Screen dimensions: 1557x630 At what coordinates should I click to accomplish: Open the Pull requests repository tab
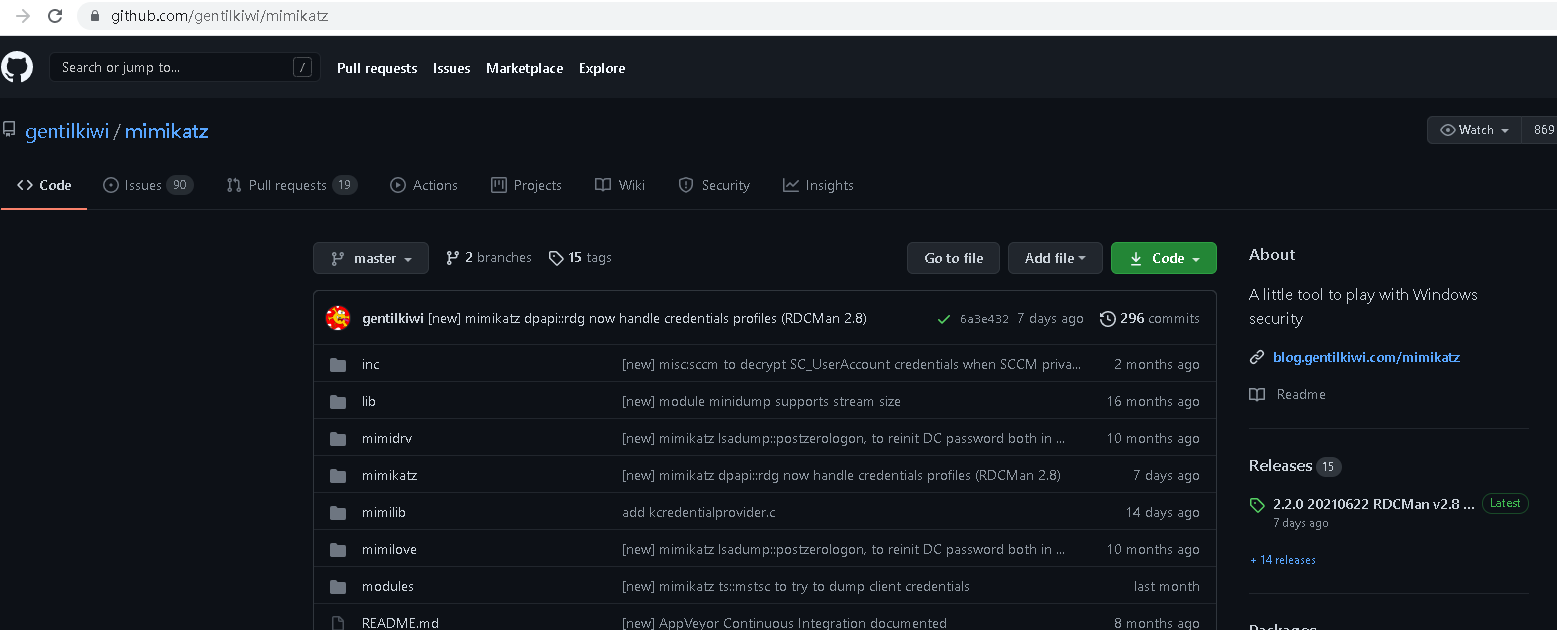click(290, 185)
